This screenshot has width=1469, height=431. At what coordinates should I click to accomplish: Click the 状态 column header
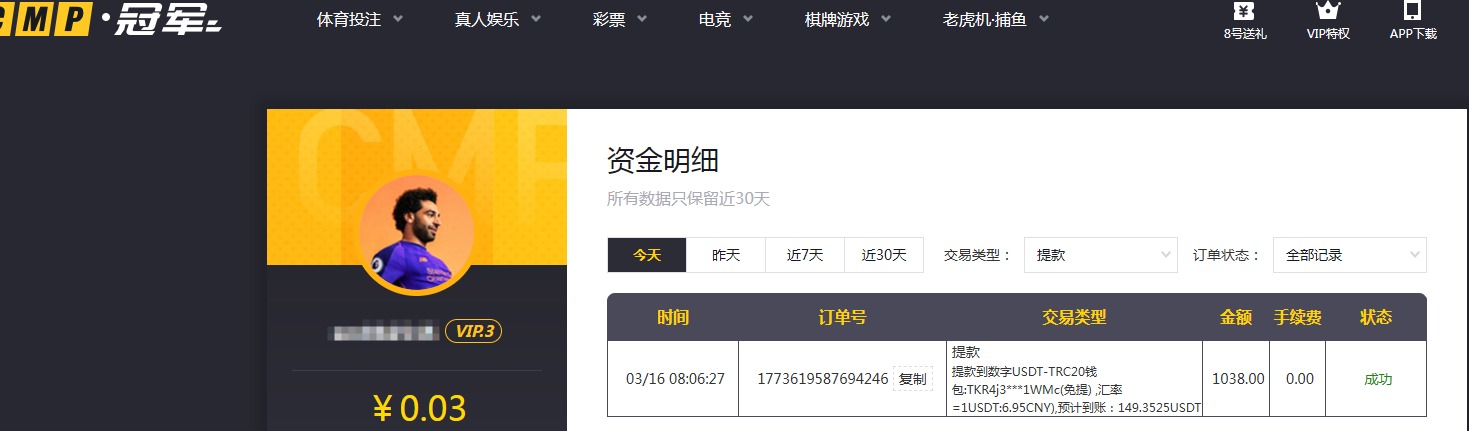1376,317
